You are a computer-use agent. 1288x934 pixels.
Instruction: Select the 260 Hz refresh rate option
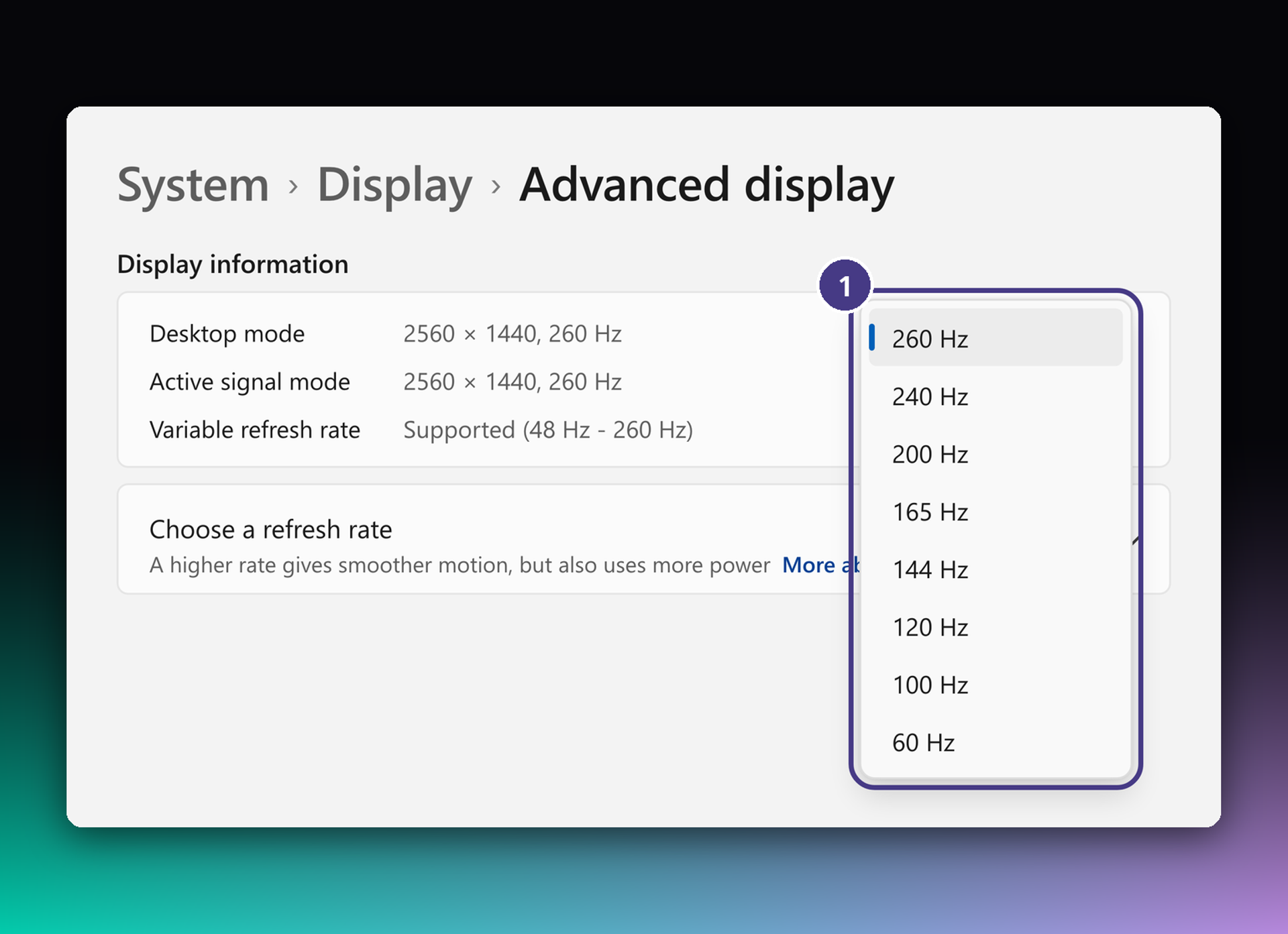pyautogui.click(x=996, y=338)
